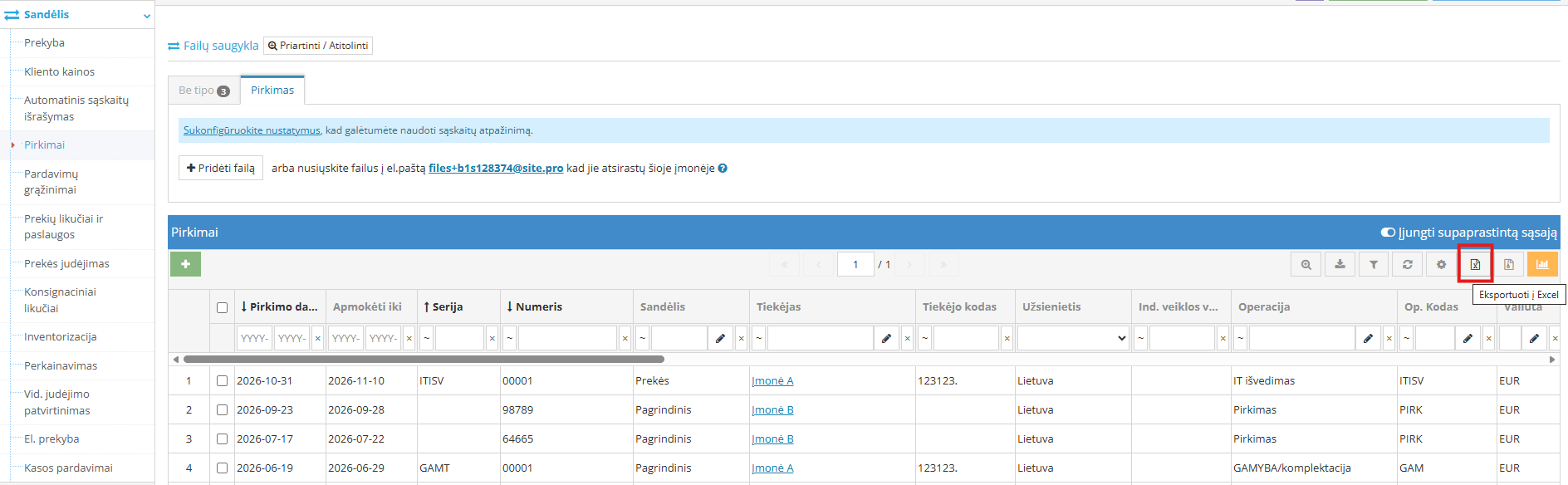
Task: Check the row with date 2026-06-19
Action: coord(222,468)
